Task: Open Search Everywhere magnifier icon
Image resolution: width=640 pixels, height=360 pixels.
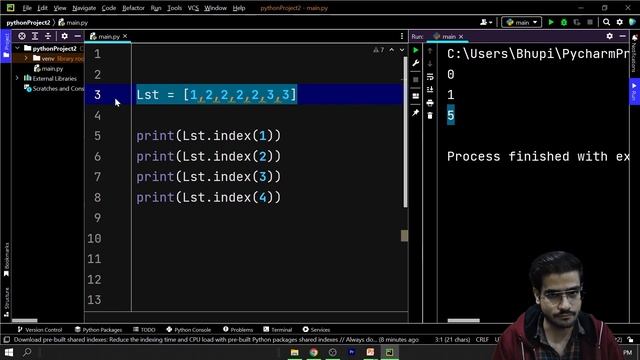Action: coord(607,22)
